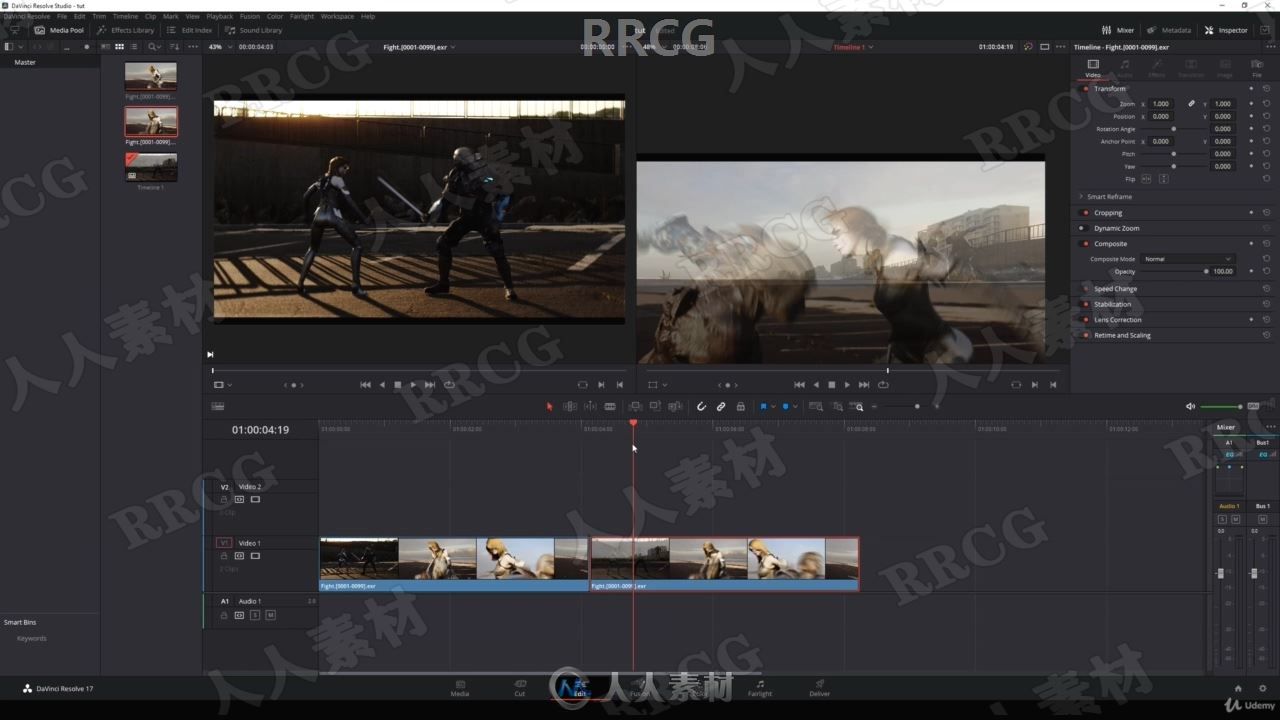The width and height of the screenshot is (1280, 720).
Task: Open the Workspace menu
Action: point(337,16)
